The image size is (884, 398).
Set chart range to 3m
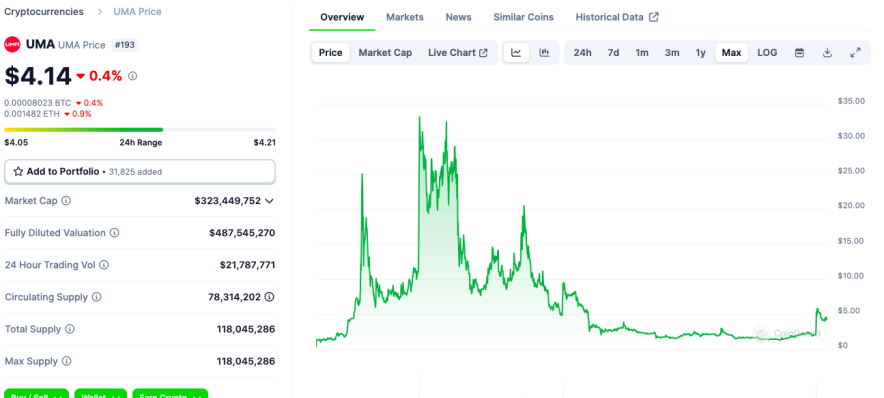671,53
